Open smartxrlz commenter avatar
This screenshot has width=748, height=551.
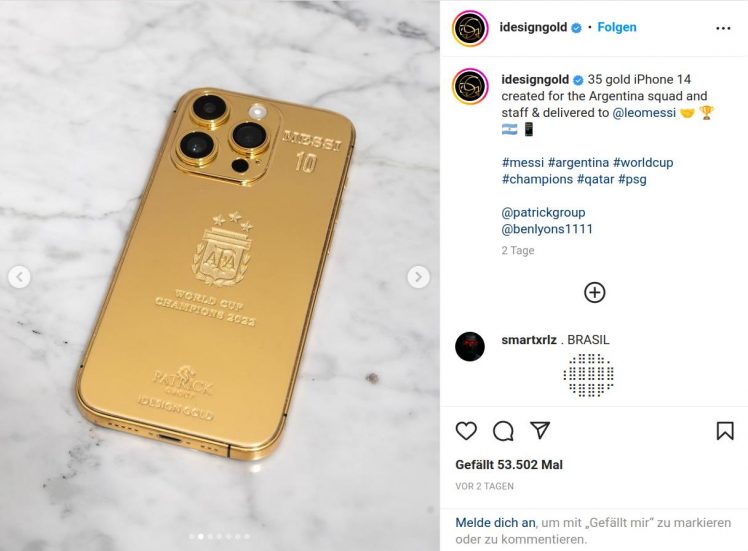470,346
